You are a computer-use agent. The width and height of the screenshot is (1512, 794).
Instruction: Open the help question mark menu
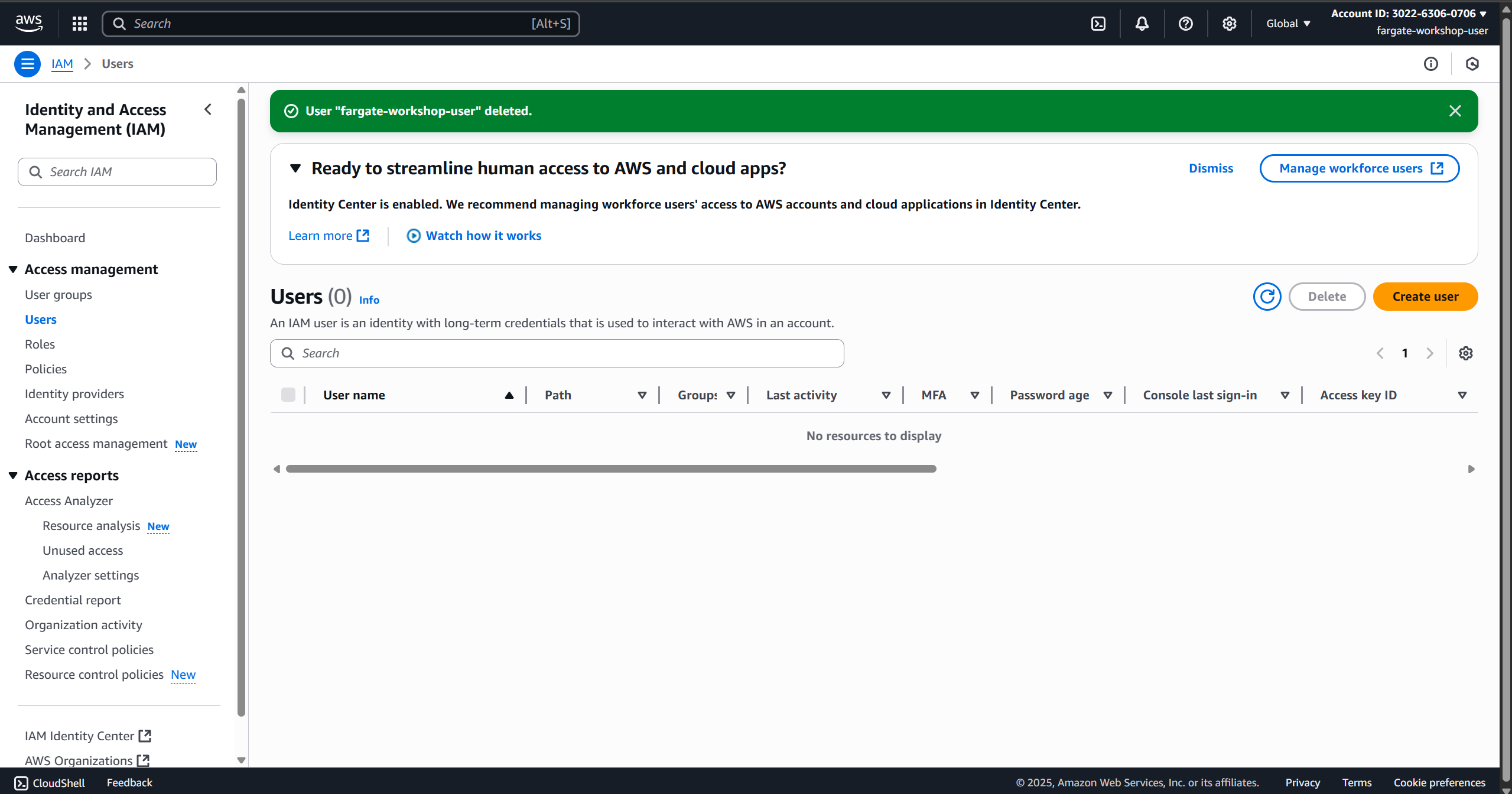[x=1185, y=24]
